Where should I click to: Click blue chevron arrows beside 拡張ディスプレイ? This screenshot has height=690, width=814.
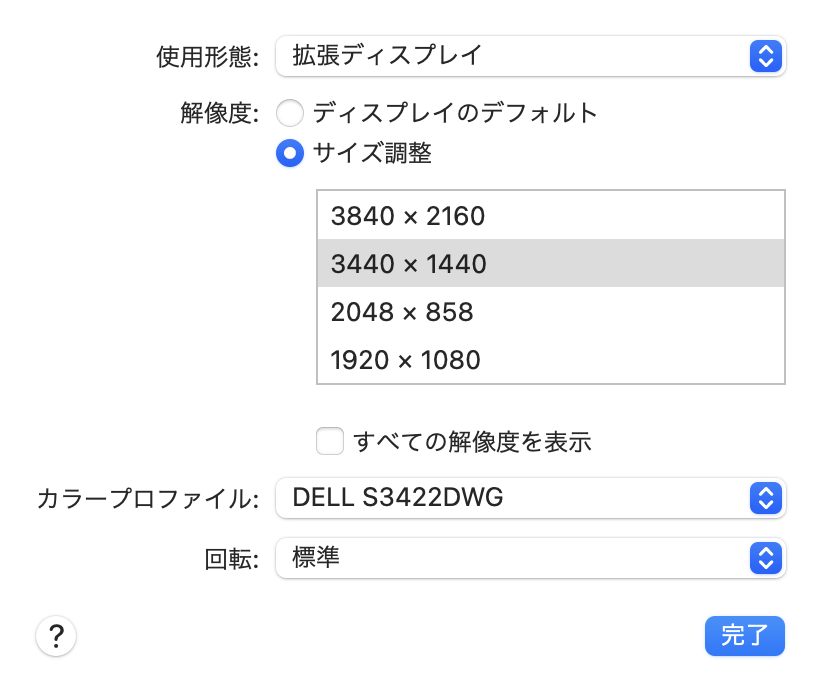pyautogui.click(x=764, y=56)
